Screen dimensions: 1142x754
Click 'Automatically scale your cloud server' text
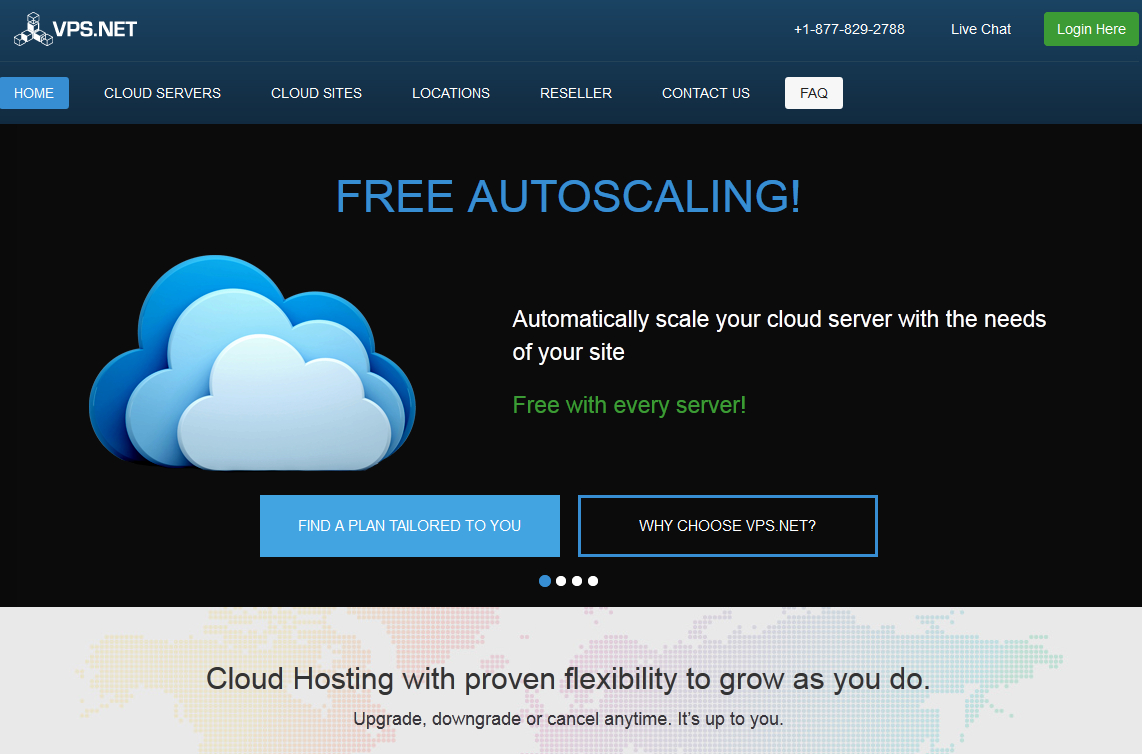point(779,335)
